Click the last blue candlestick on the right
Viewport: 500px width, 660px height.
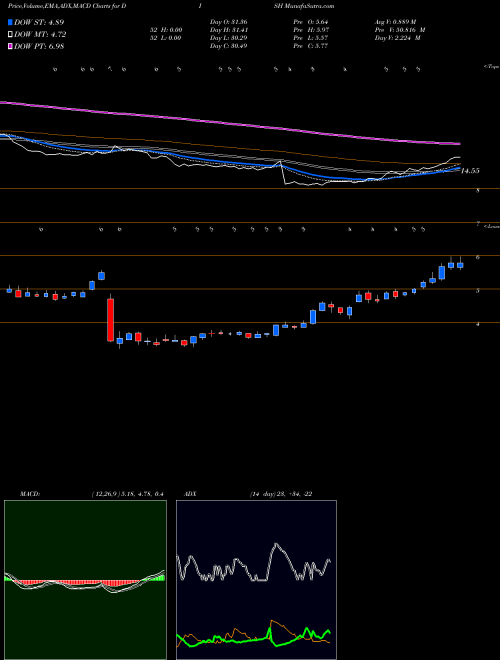click(x=460, y=265)
